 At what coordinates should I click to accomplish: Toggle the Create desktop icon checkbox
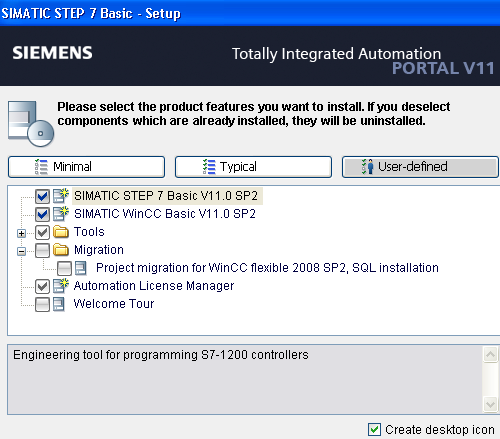(x=374, y=429)
